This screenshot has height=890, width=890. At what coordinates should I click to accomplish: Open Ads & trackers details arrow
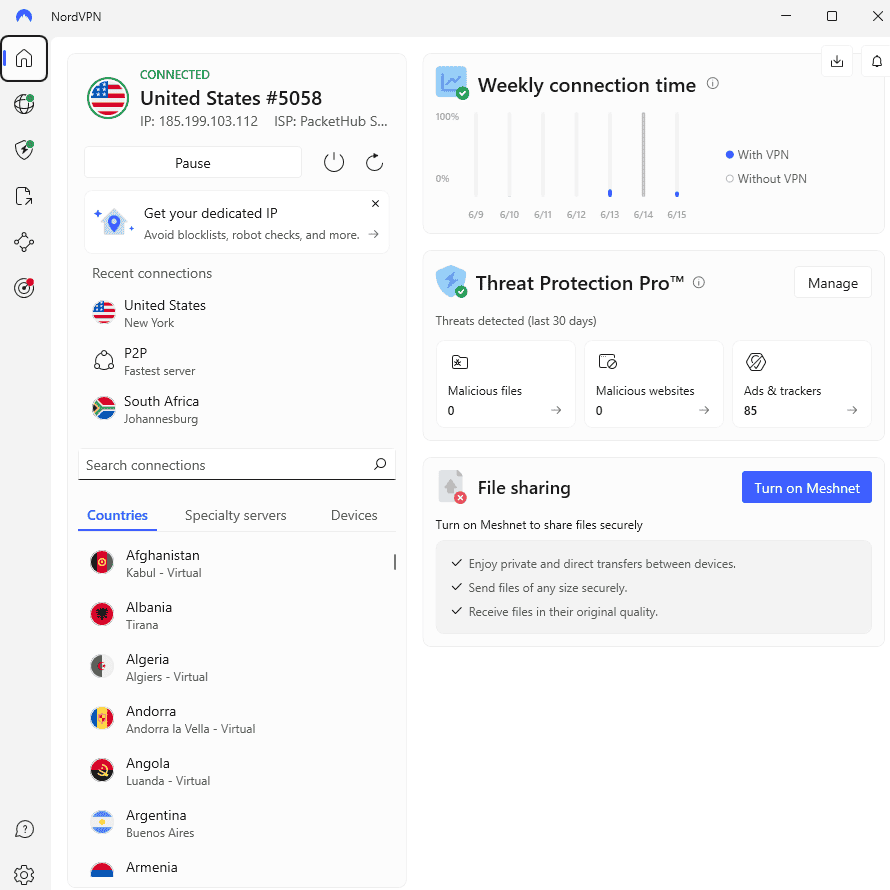[x=852, y=410]
